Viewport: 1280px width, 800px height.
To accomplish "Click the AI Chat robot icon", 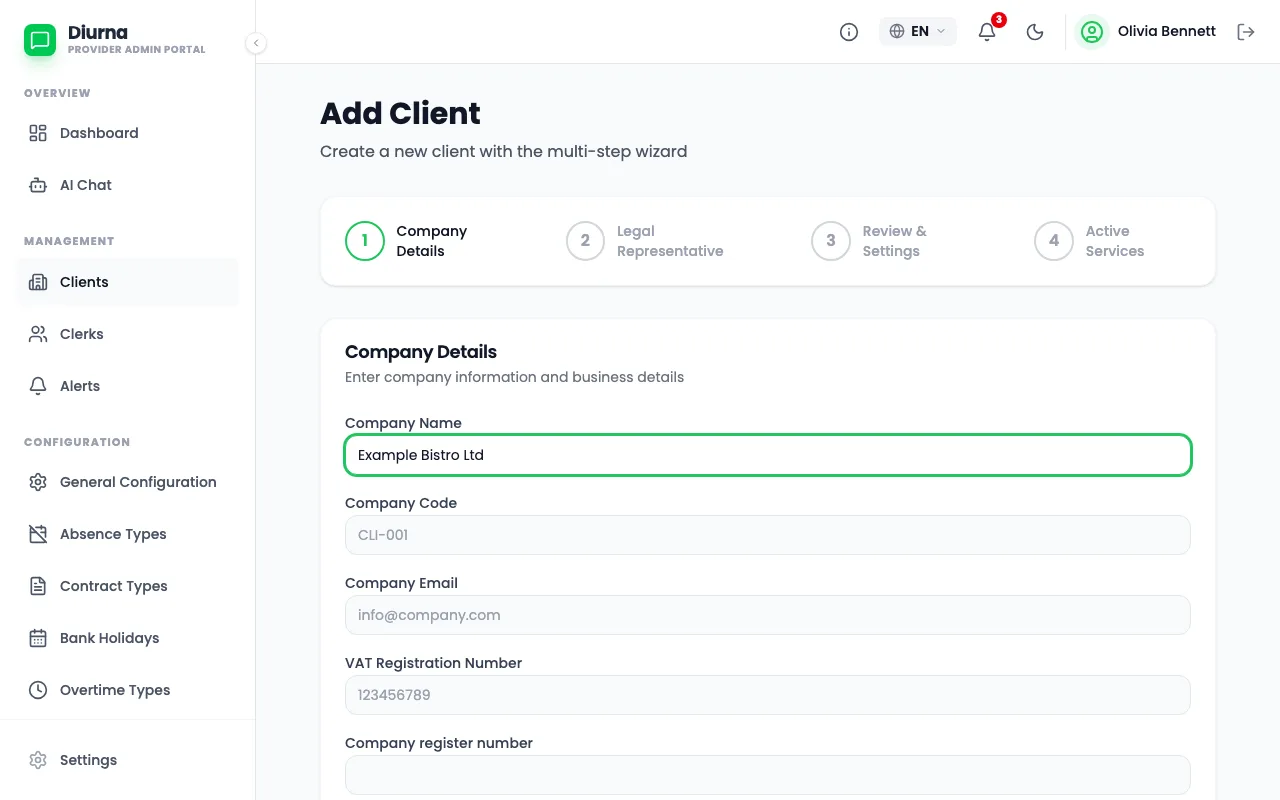I will (38, 185).
